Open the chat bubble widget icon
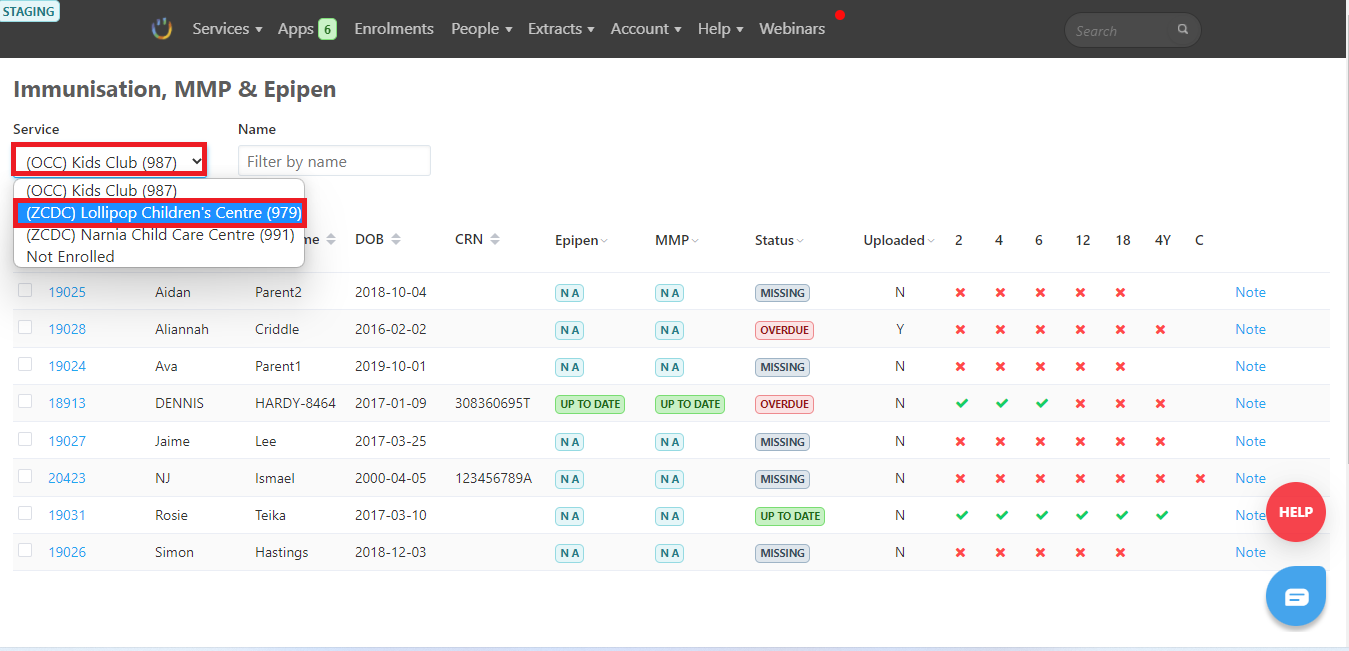1349x651 pixels. click(1296, 597)
